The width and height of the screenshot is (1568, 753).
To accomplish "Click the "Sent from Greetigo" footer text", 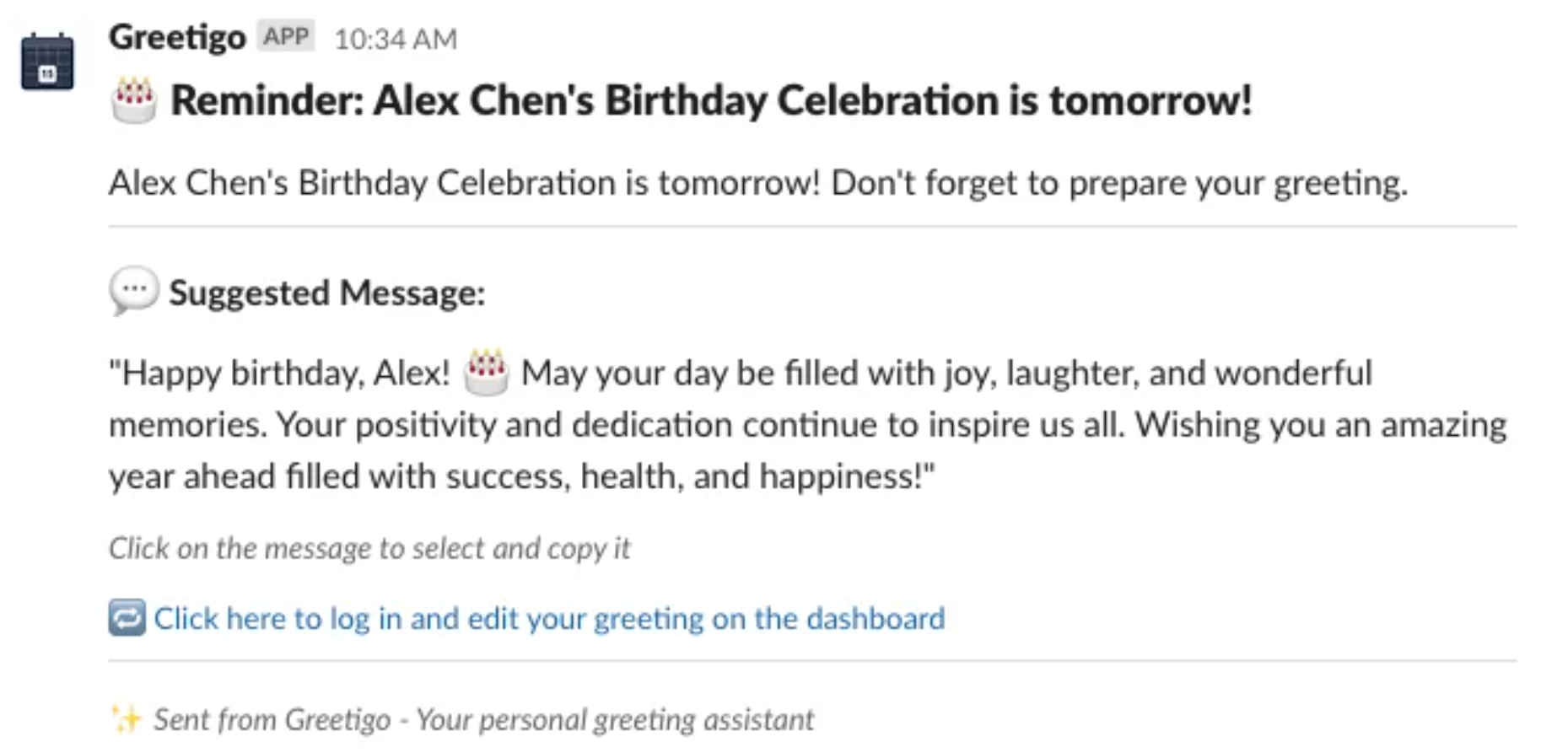I will tap(272, 719).
